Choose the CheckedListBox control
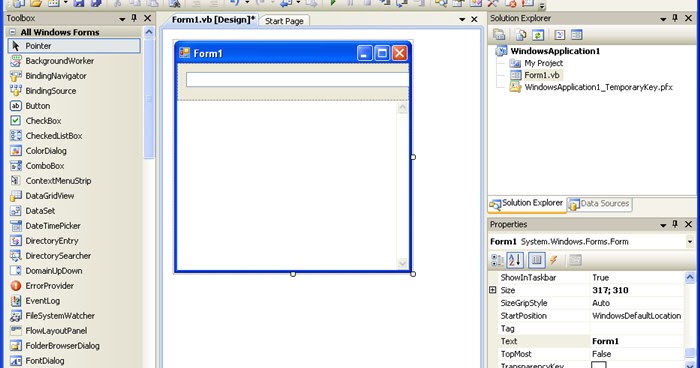Image resolution: width=700 pixels, height=368 pixels. coord(74,136)
